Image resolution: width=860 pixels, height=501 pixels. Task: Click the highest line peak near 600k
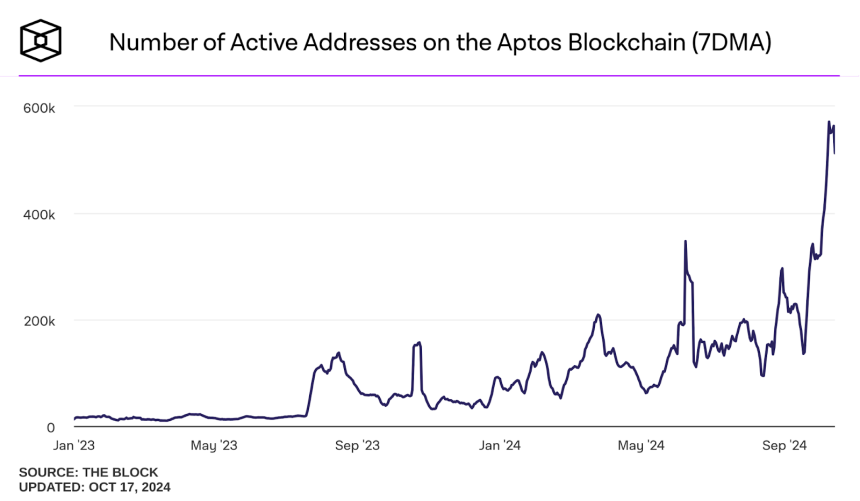tap(829, 122)
